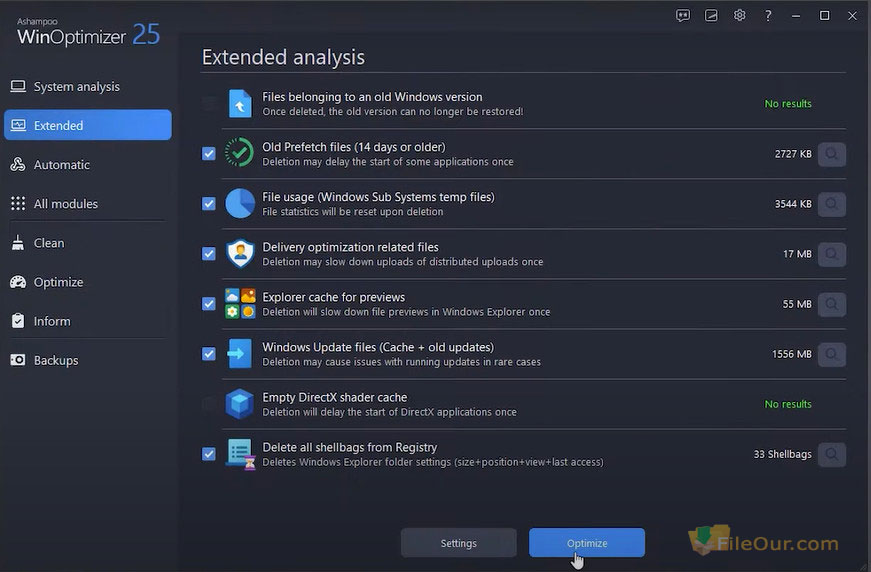871x572 pixels.
Task: Click 'Windows Update files (Cache + old updates)' text
Action: 378,347
